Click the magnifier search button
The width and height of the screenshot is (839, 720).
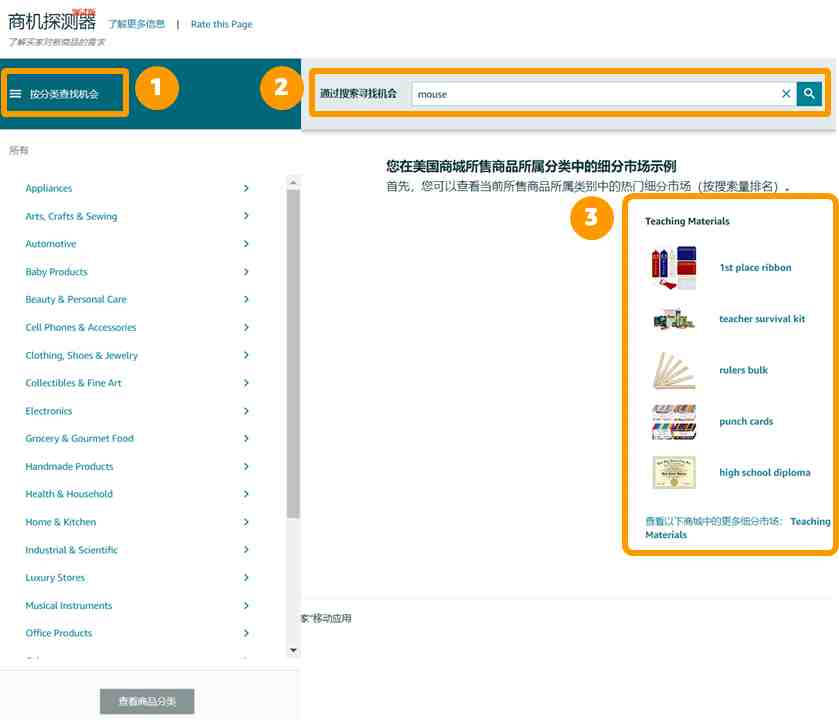click(809, 94)
